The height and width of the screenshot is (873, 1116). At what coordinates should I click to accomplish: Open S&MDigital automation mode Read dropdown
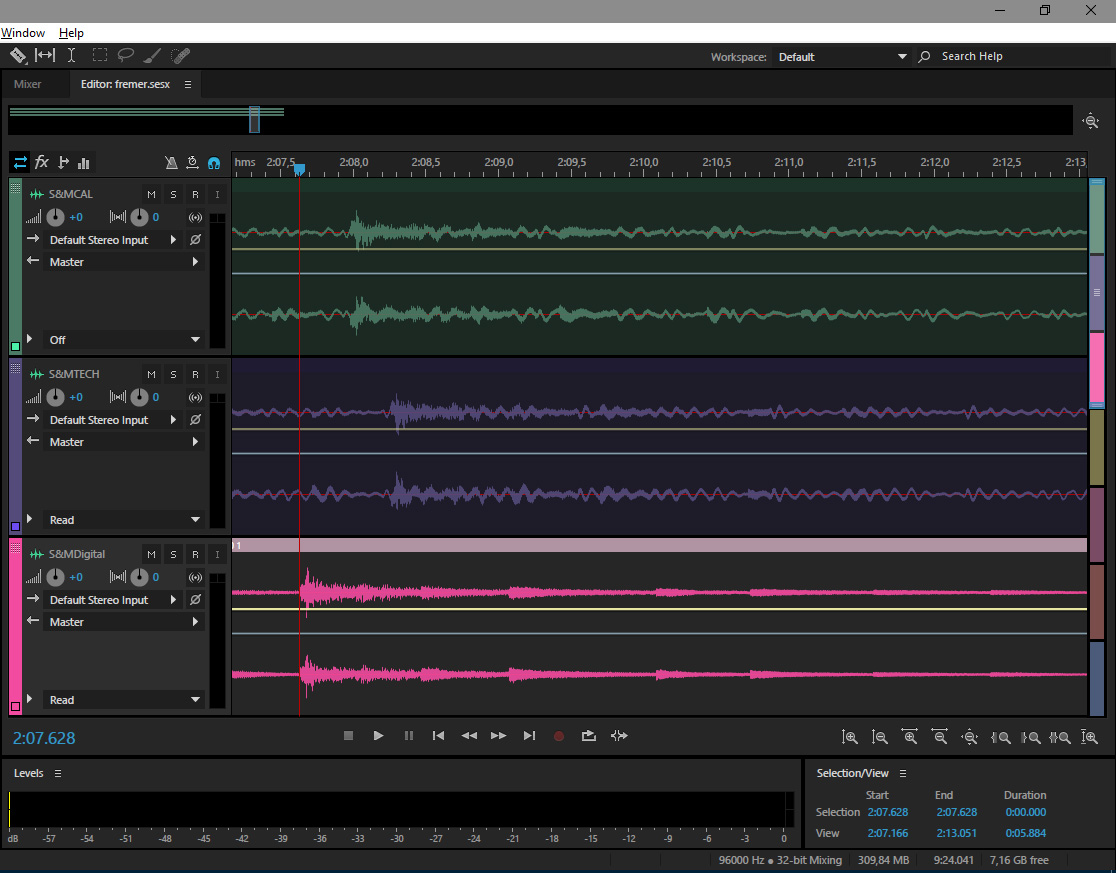(123, 700)
